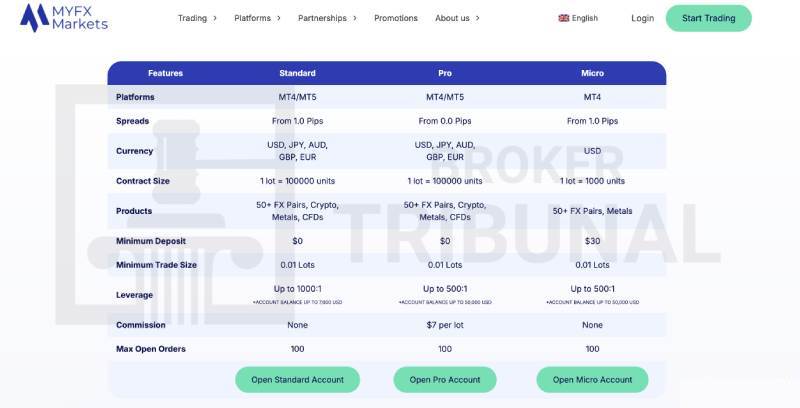Open the About us menu

452,18
